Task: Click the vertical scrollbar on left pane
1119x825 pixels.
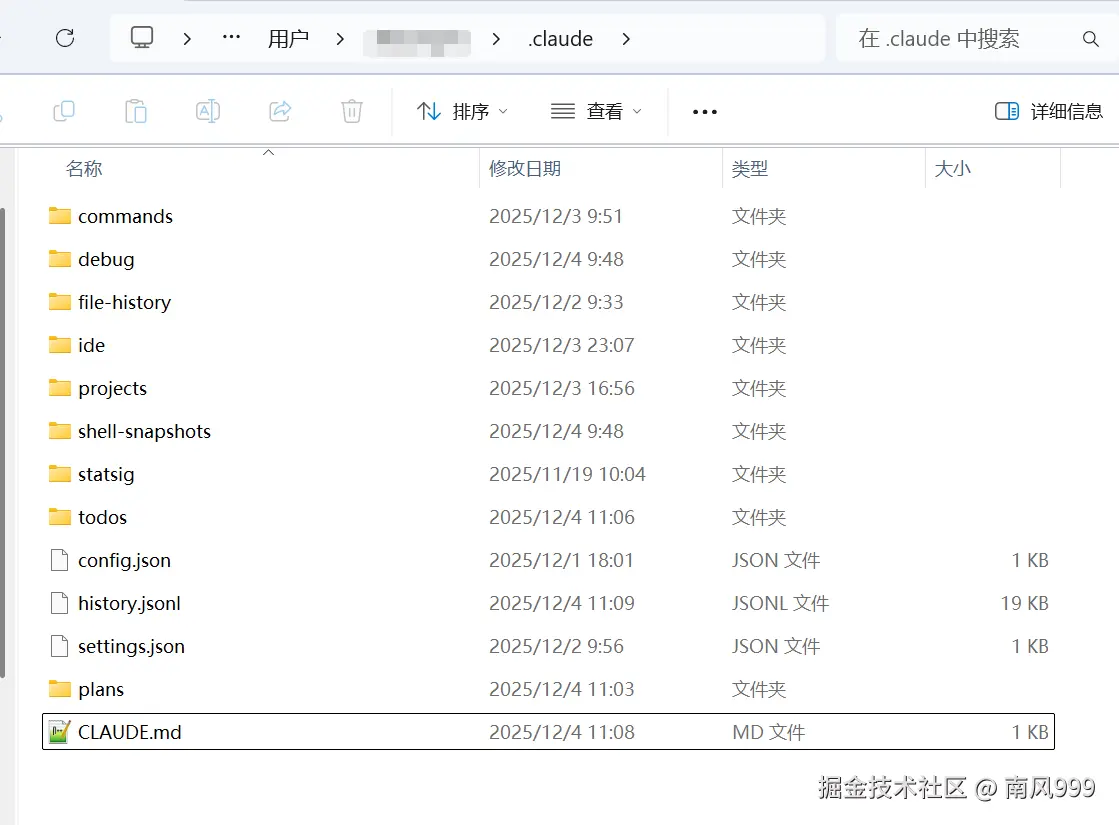Action: pos(3,442)
